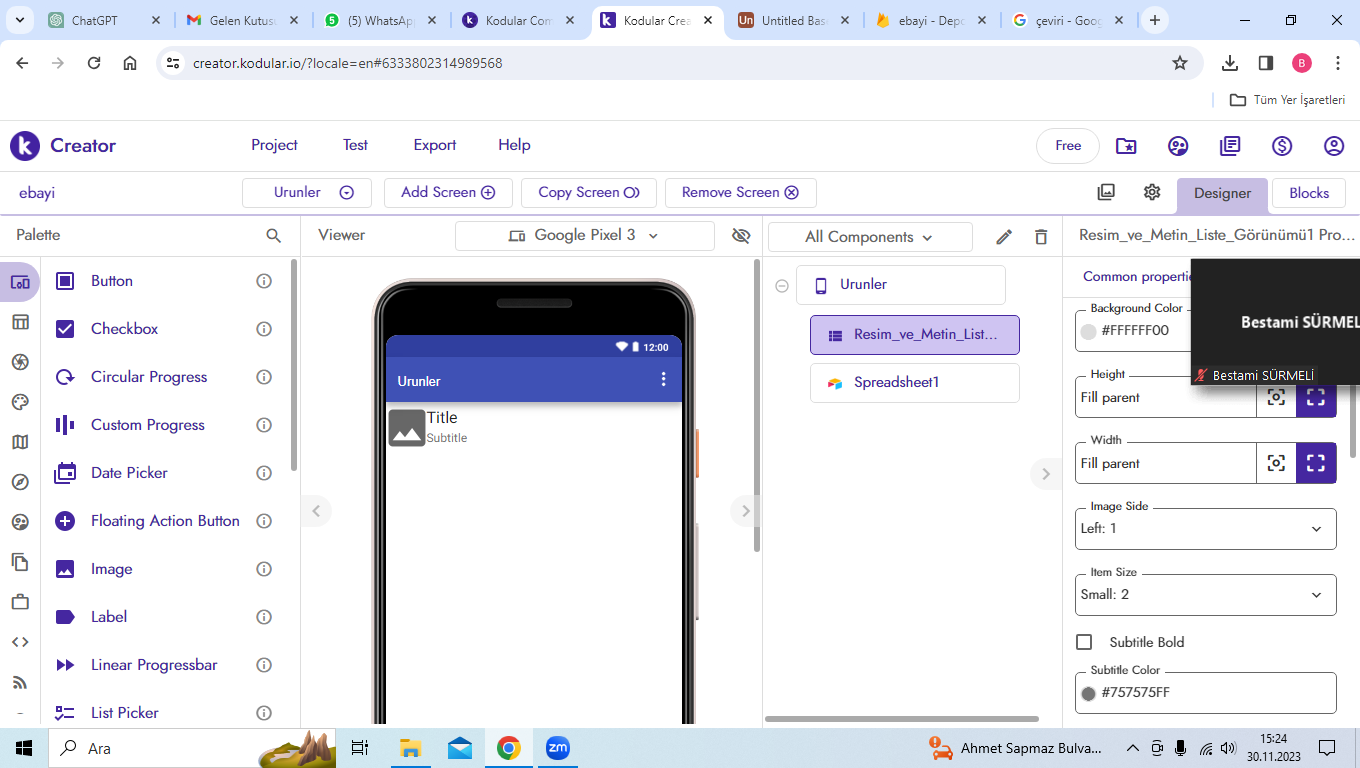The image size is (1360, 768).
Task: Click info icon next to Checkbox component
Action: [x=264, y=329]
